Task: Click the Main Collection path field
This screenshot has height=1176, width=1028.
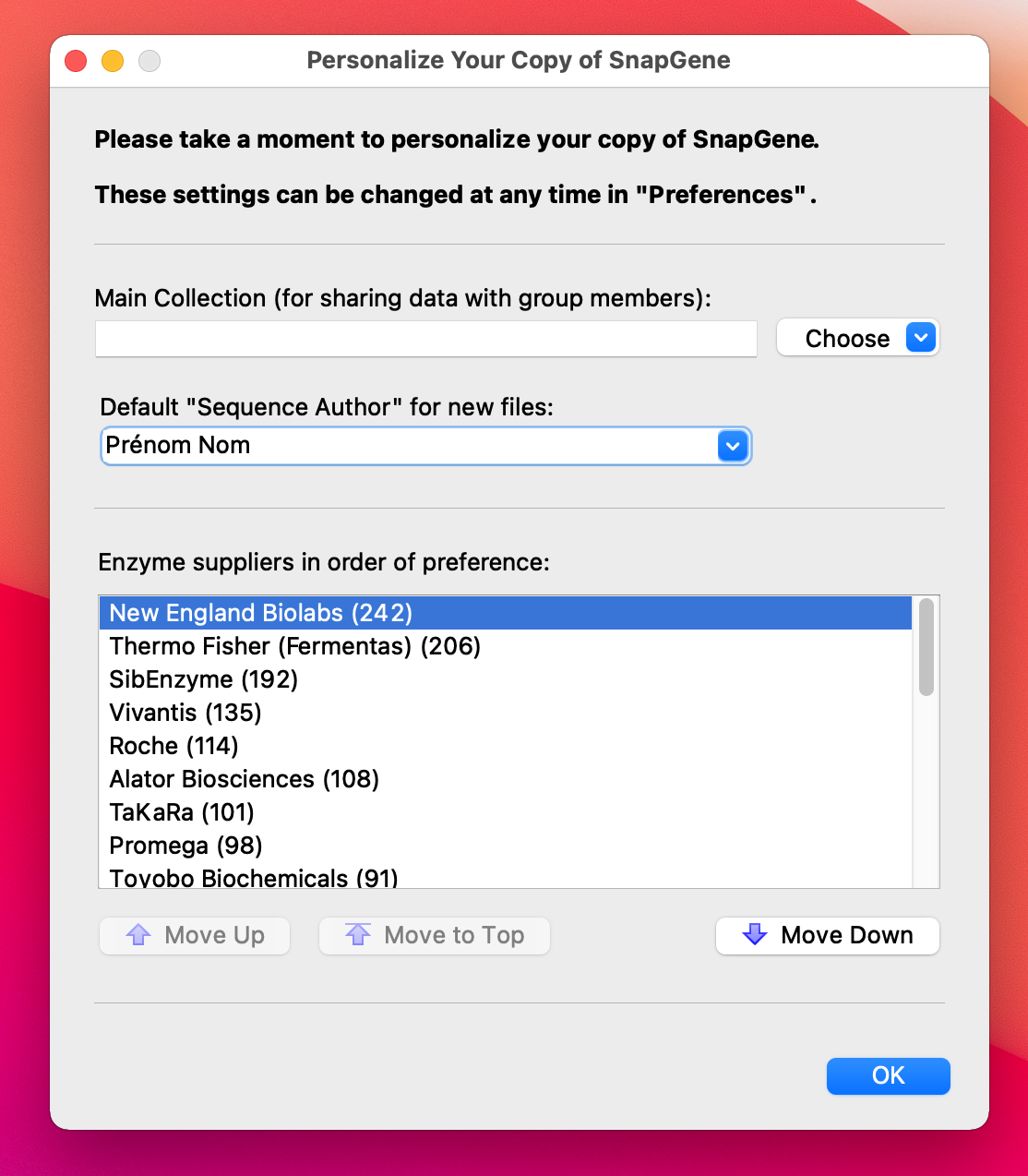Action: (x=425, y=339)
